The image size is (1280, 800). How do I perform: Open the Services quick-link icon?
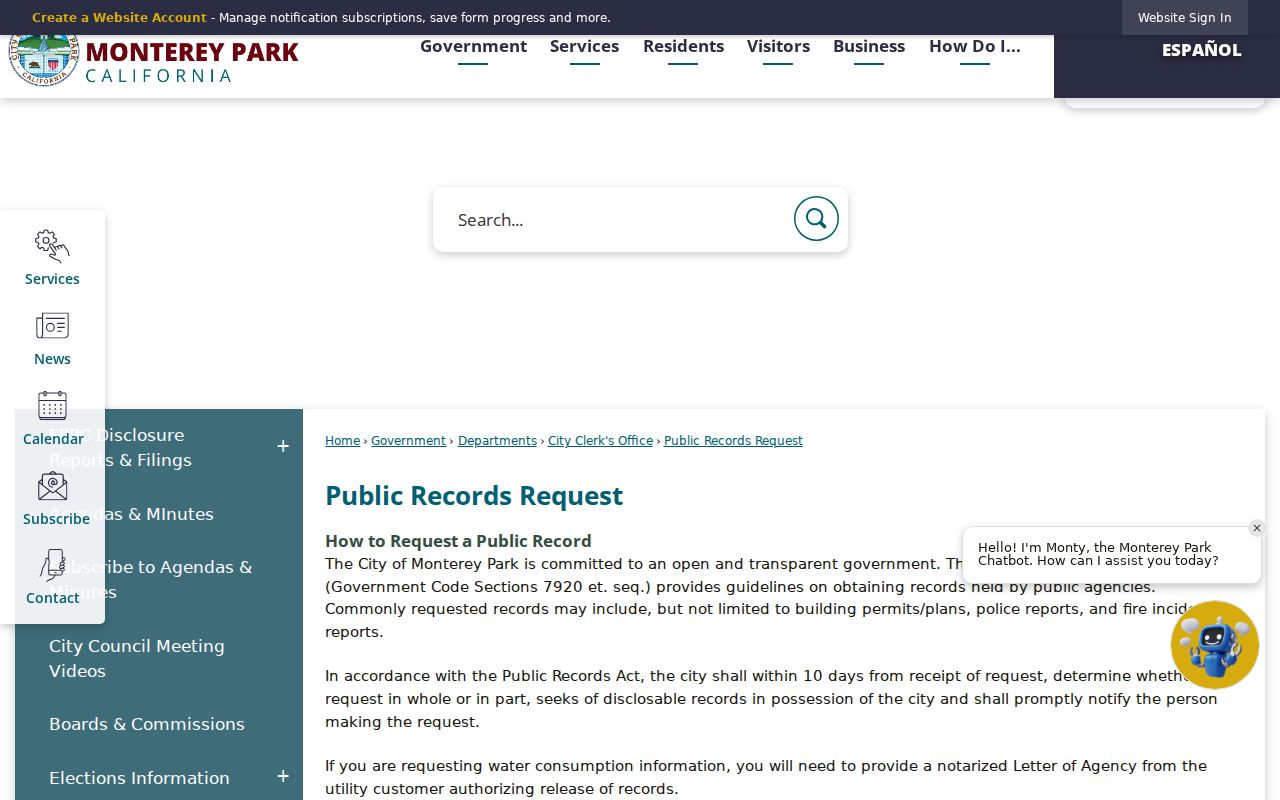pos(52,246)
